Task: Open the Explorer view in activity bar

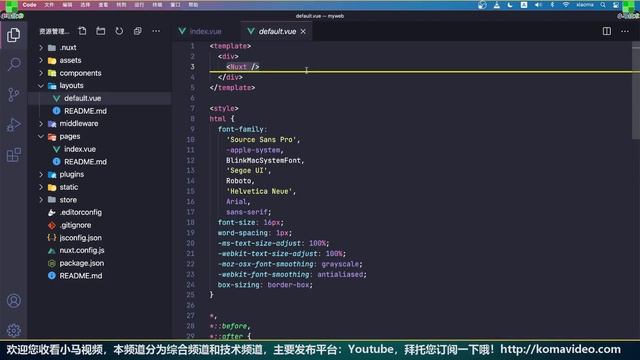Action: [13, 35]
